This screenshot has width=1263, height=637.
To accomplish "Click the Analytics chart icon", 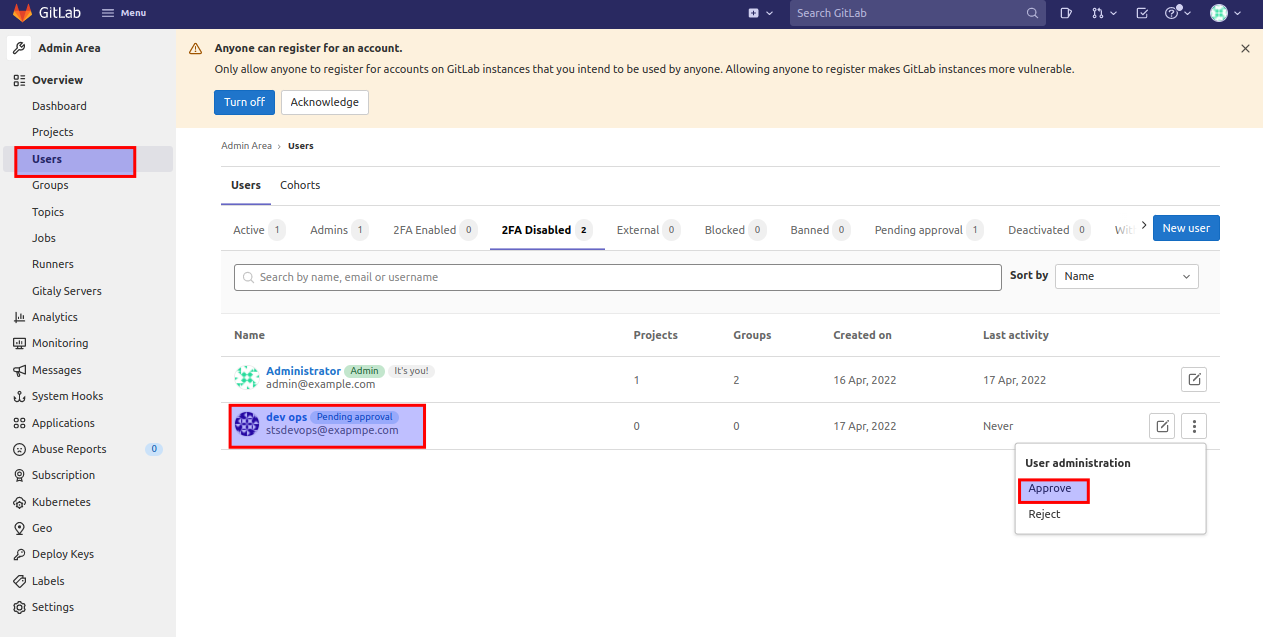I will tap(19, 317).
